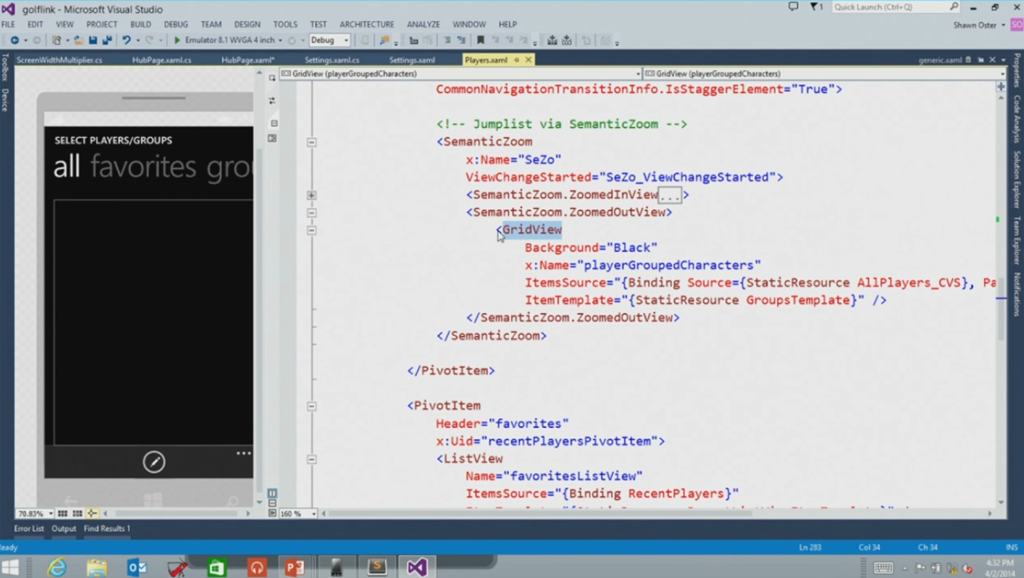Click the swap panes icon above designer splitter
Image resolution: width=1024 pixels, height=578 pixels.
272,101
